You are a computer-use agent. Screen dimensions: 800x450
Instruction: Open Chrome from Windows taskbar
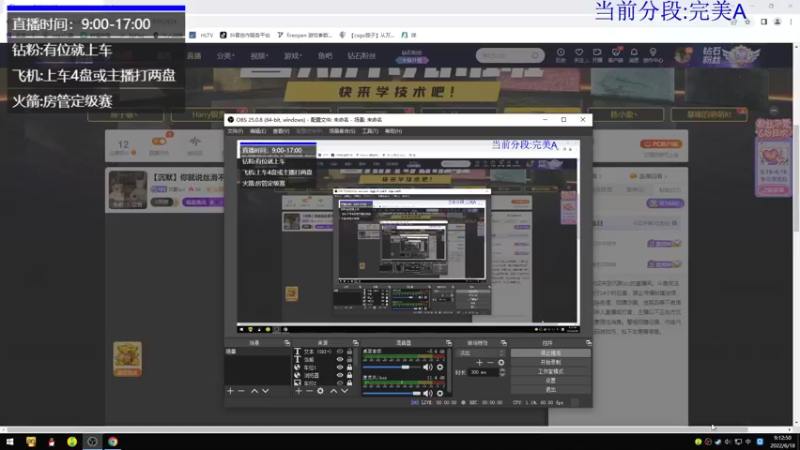(x=113, y=441)
